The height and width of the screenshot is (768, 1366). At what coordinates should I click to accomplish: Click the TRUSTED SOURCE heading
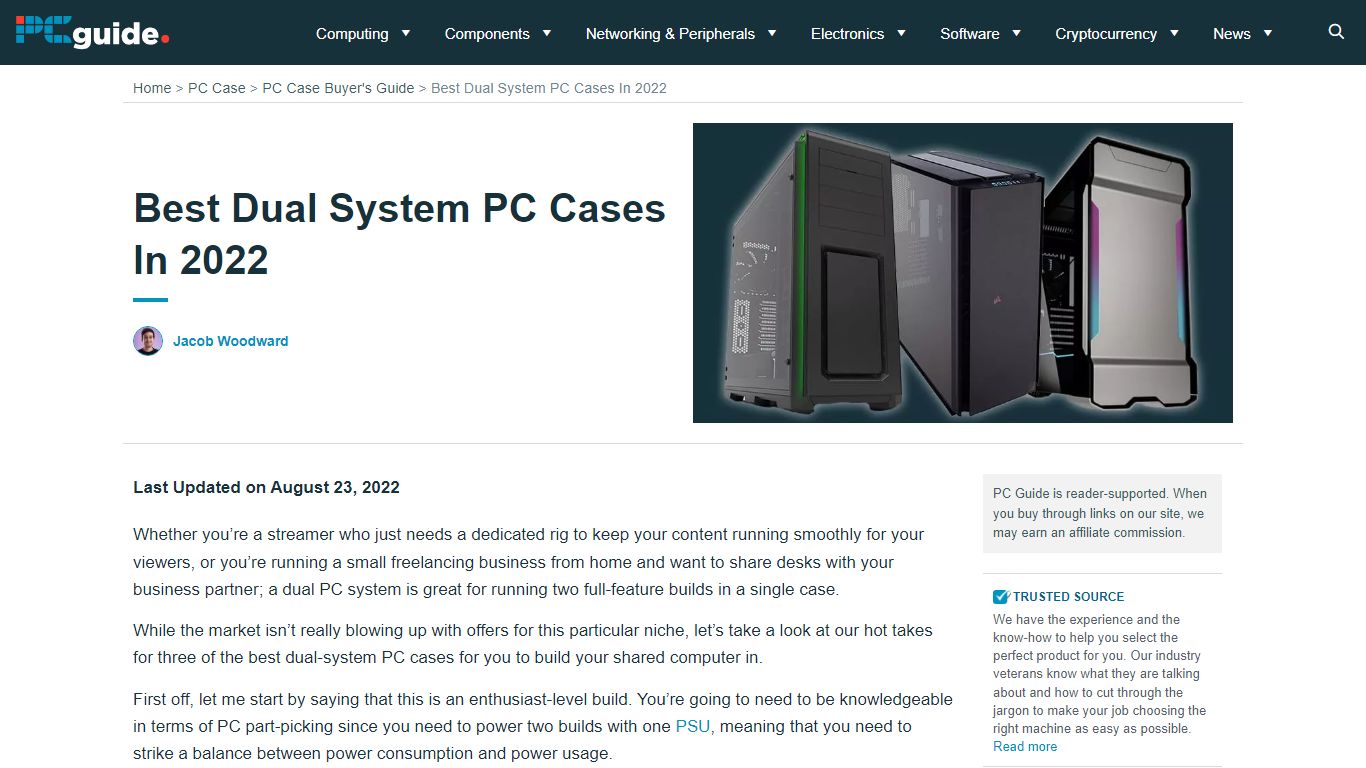[x=1068, y=596]
